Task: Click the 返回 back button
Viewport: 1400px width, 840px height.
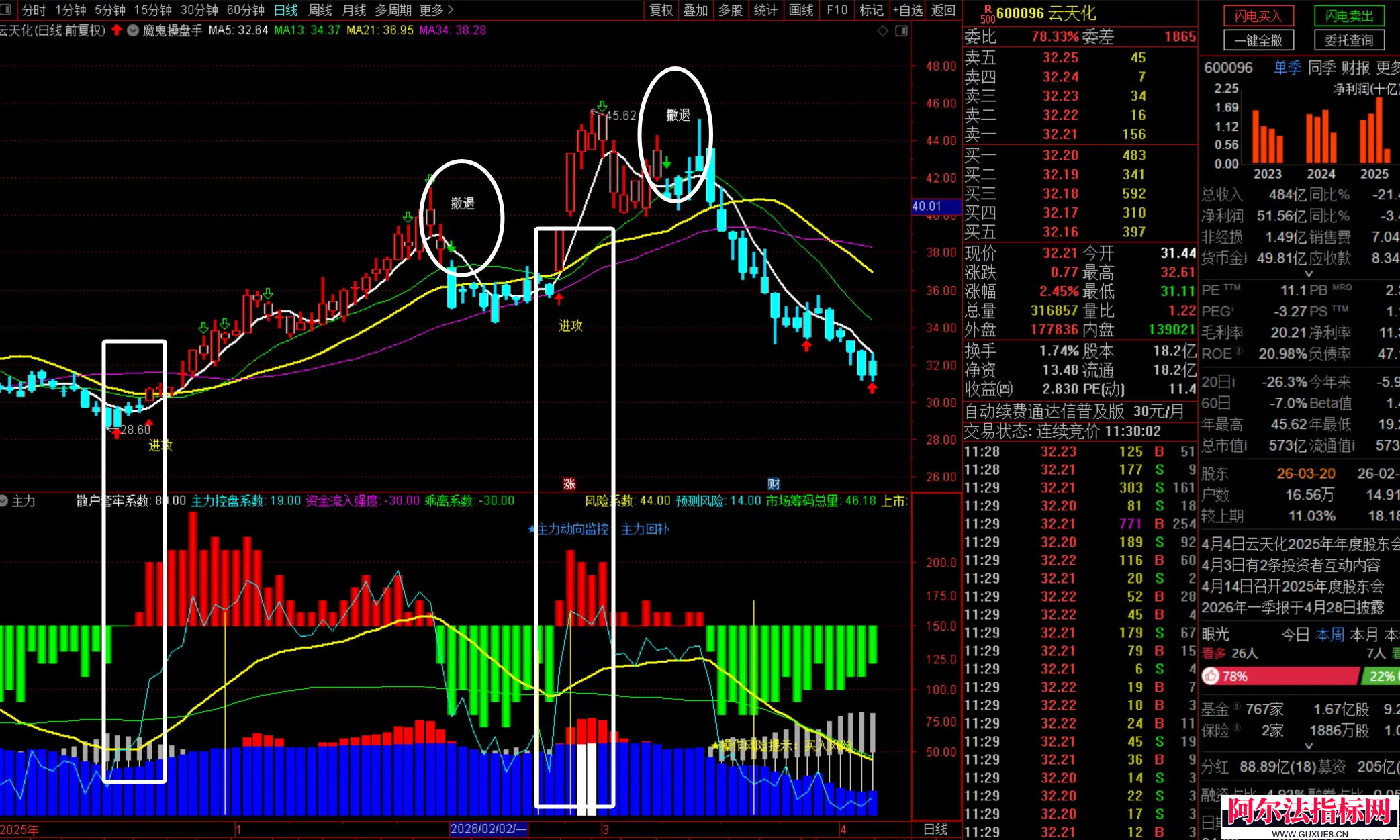Action: [943, 10]
